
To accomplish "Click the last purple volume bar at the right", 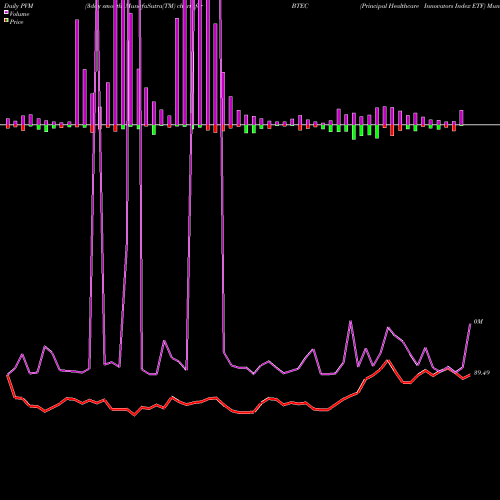I will [462, 118].
